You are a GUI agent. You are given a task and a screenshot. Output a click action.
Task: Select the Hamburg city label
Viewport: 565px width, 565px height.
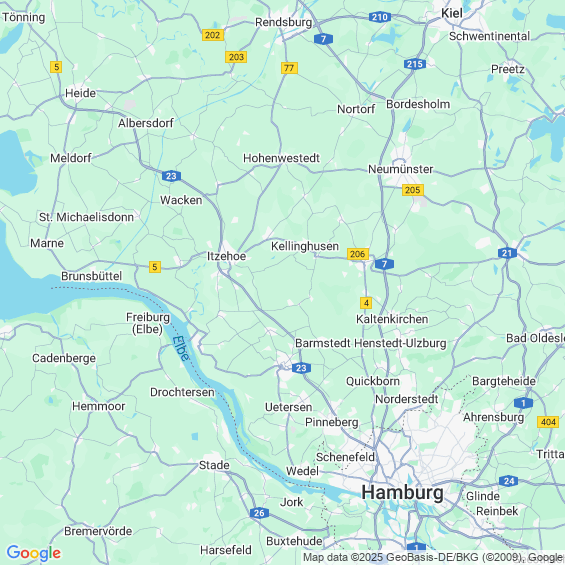[402, 493]
